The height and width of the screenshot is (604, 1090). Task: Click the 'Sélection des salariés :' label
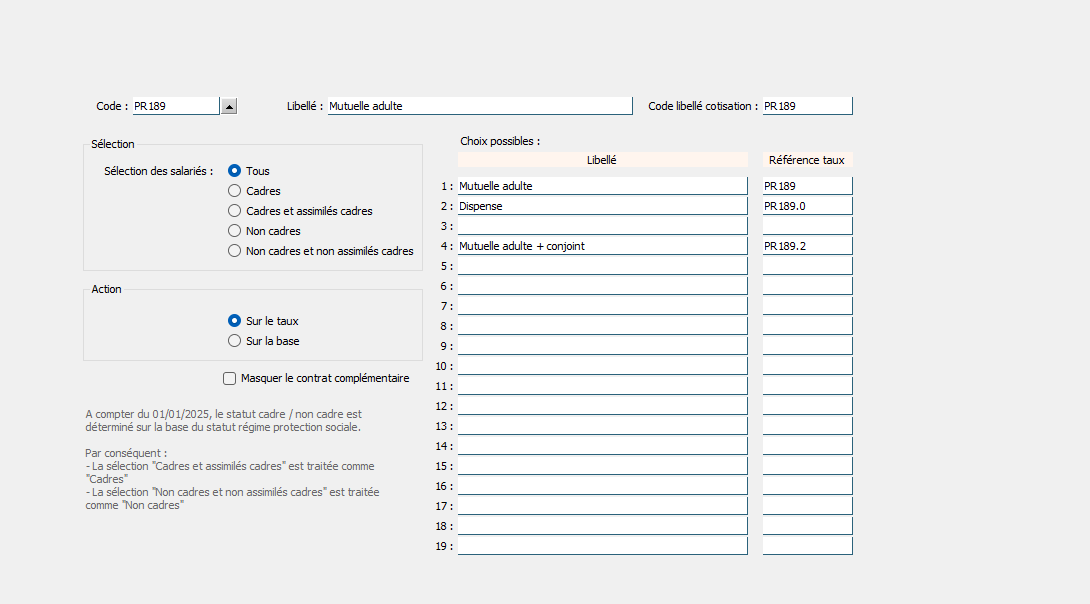tap(158, 171)
